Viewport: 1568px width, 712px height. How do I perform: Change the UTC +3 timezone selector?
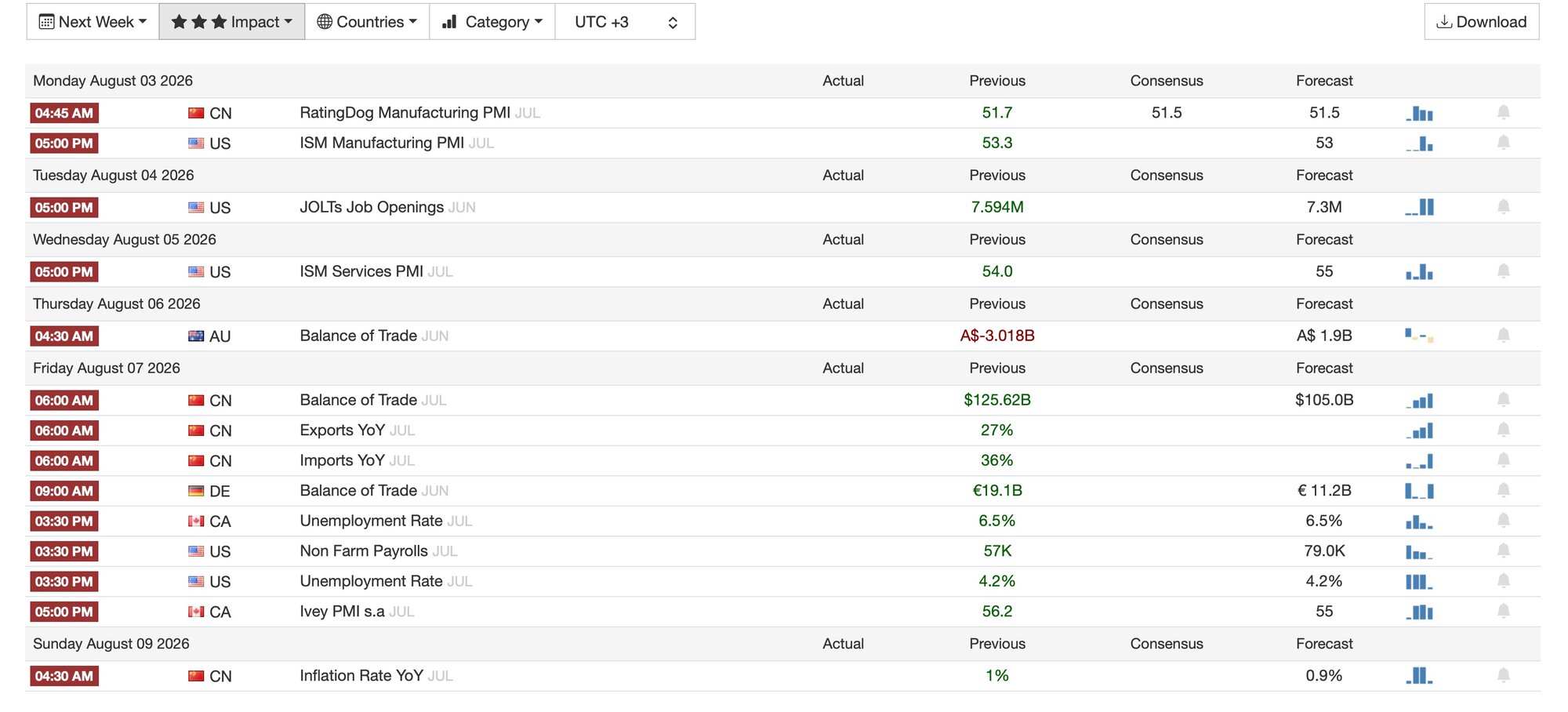tap(625, 22)
